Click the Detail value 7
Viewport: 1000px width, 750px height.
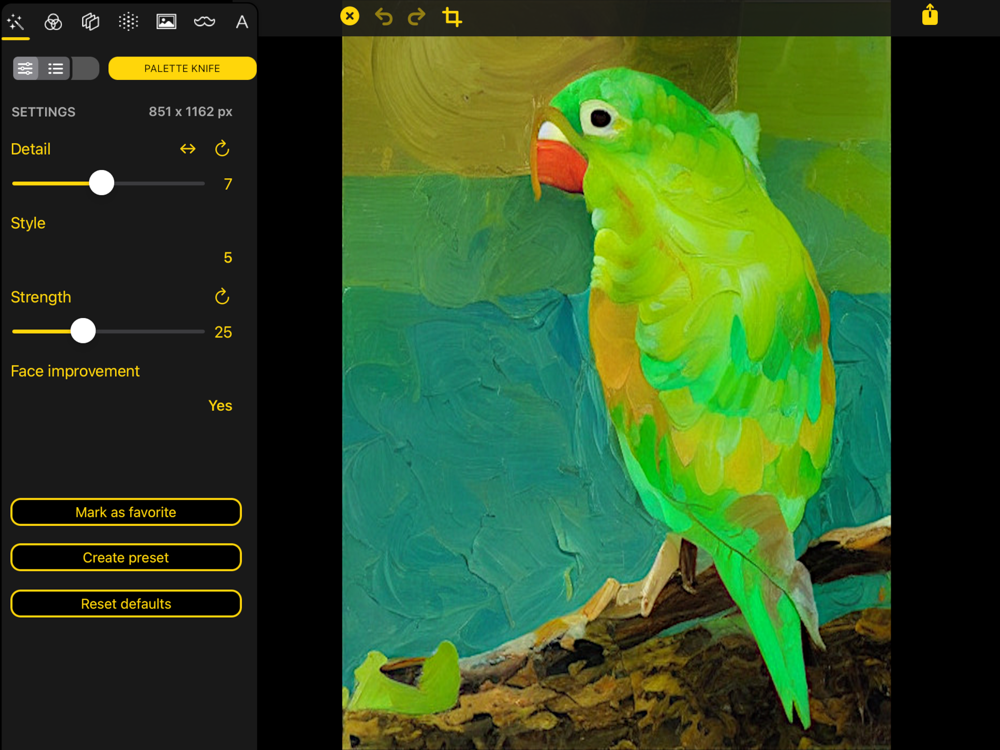pyautogui.click(x=228, y=184)
